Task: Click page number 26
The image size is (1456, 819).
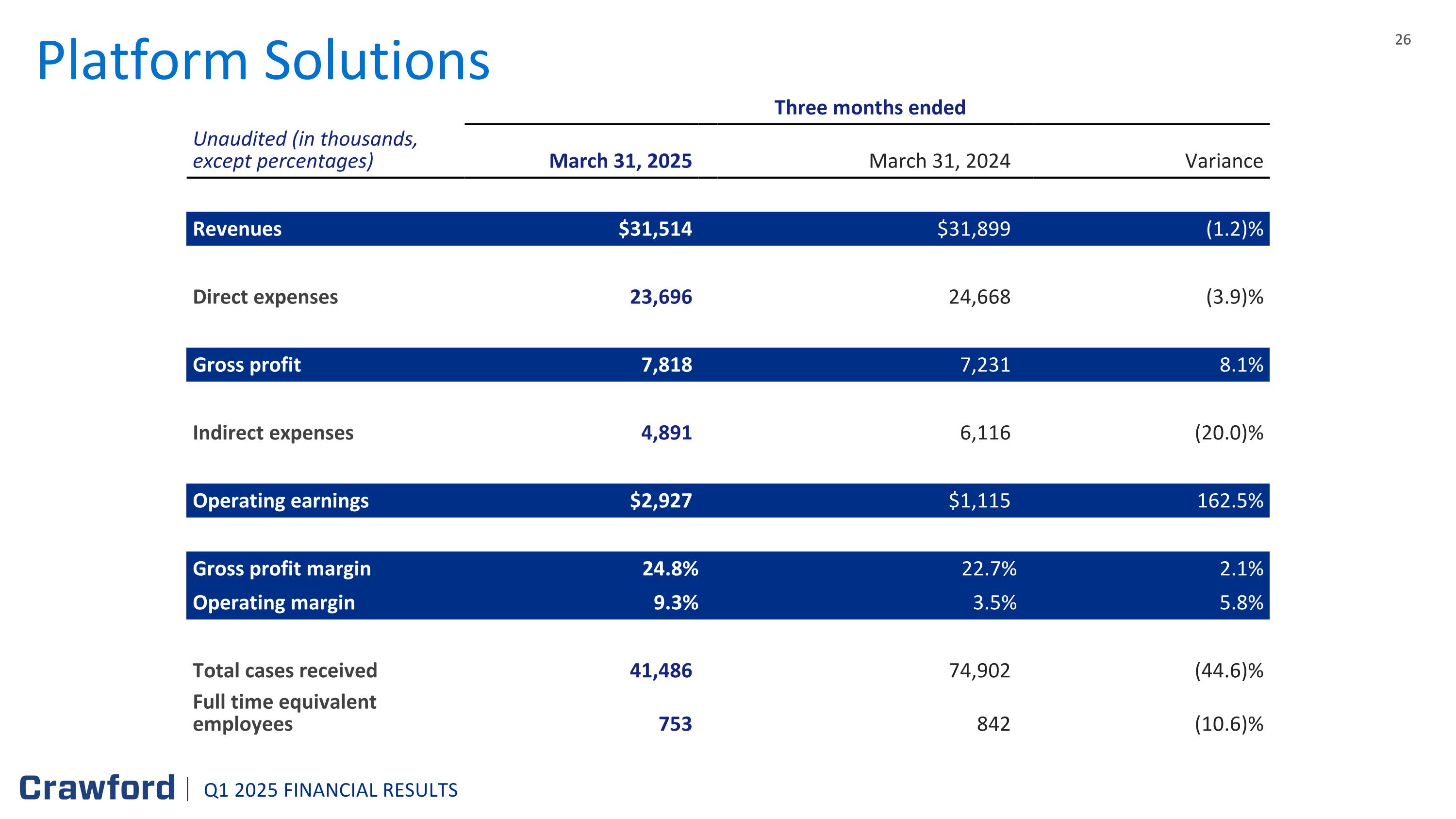Action: 1402,39
